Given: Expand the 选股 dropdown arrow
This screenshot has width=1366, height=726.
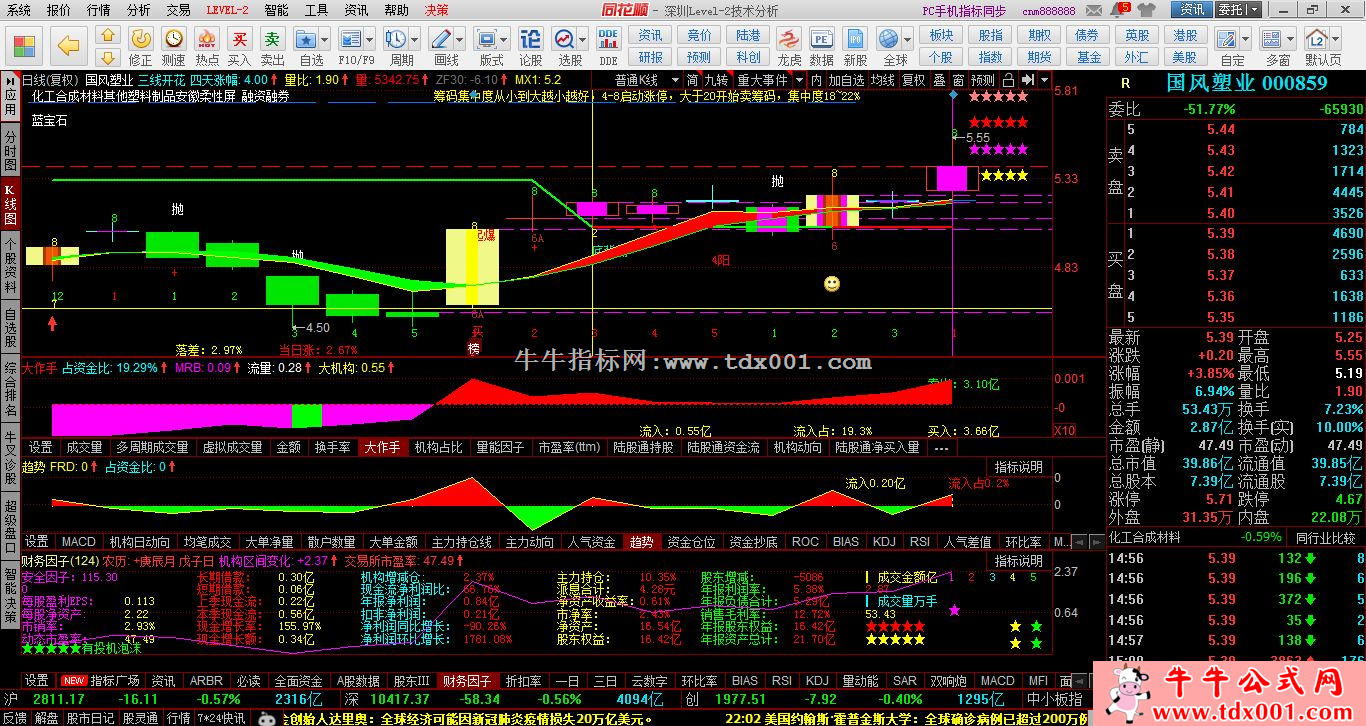Looking at the screenshot, I should coord(583,39).
